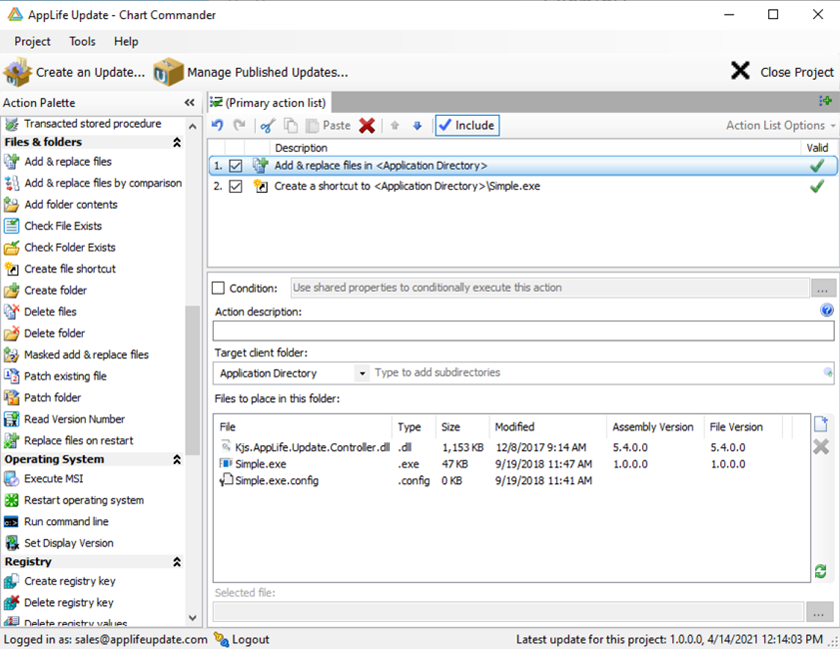Select file row Simple.exe
The width and height of the screenshot is (840, 649).
point(512,464)
